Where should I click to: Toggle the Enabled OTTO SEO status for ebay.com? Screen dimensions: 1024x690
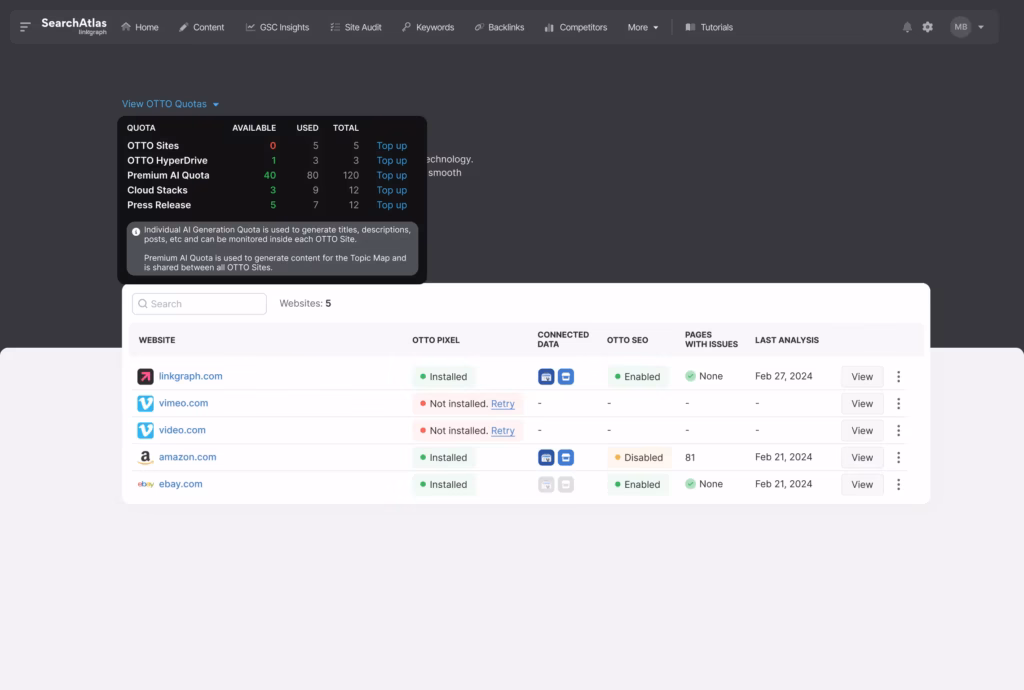[x=637, y=484]
